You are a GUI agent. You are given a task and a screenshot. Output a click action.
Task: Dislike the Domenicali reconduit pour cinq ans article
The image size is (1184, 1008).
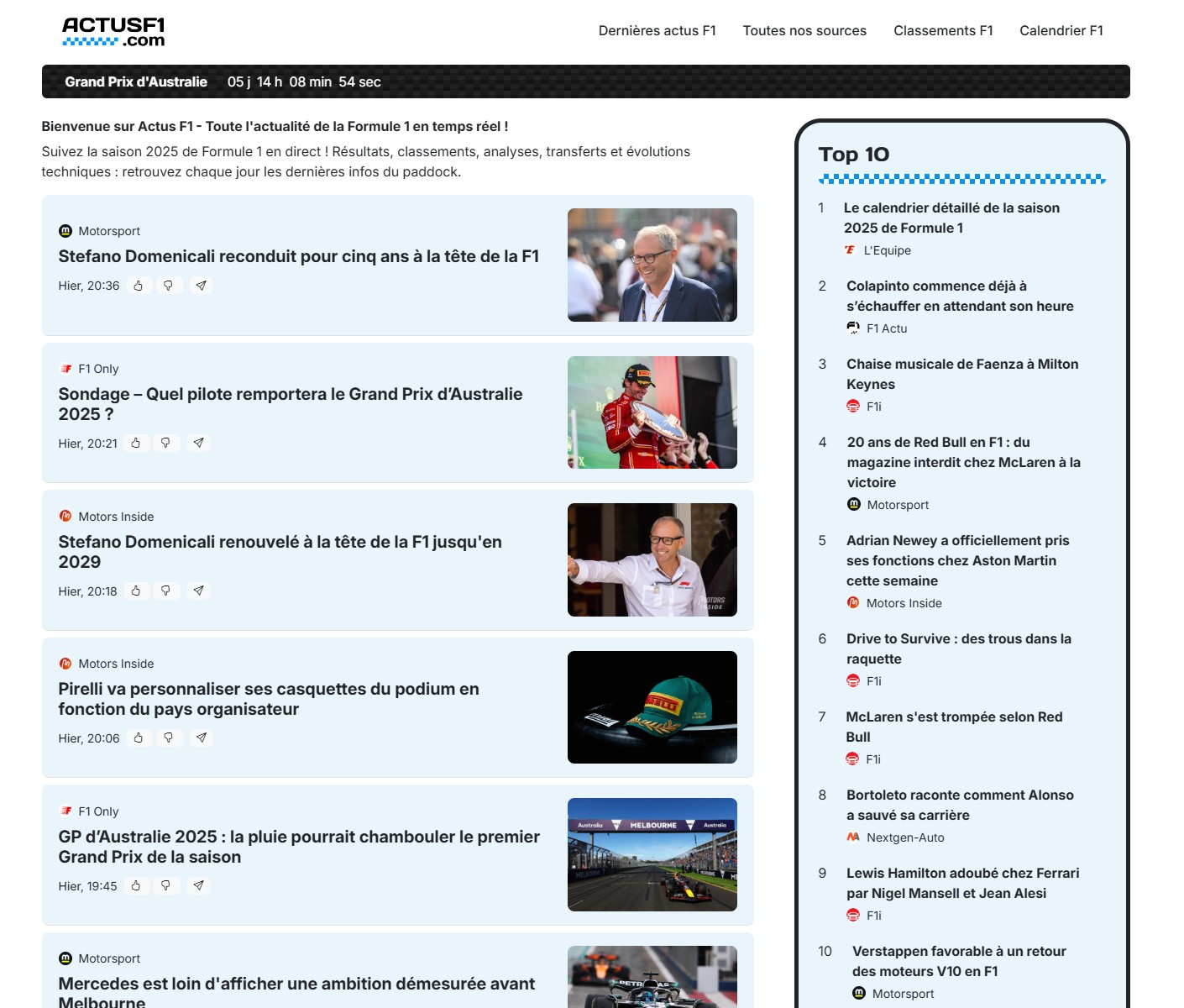tap(169, 286)
